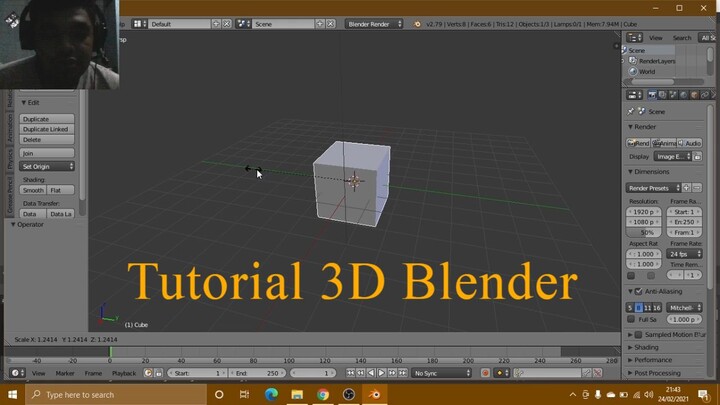Viewport: 720px width, 405px height.
Task: Jump to the first frame in timeline
Action: tap(350, 373)
